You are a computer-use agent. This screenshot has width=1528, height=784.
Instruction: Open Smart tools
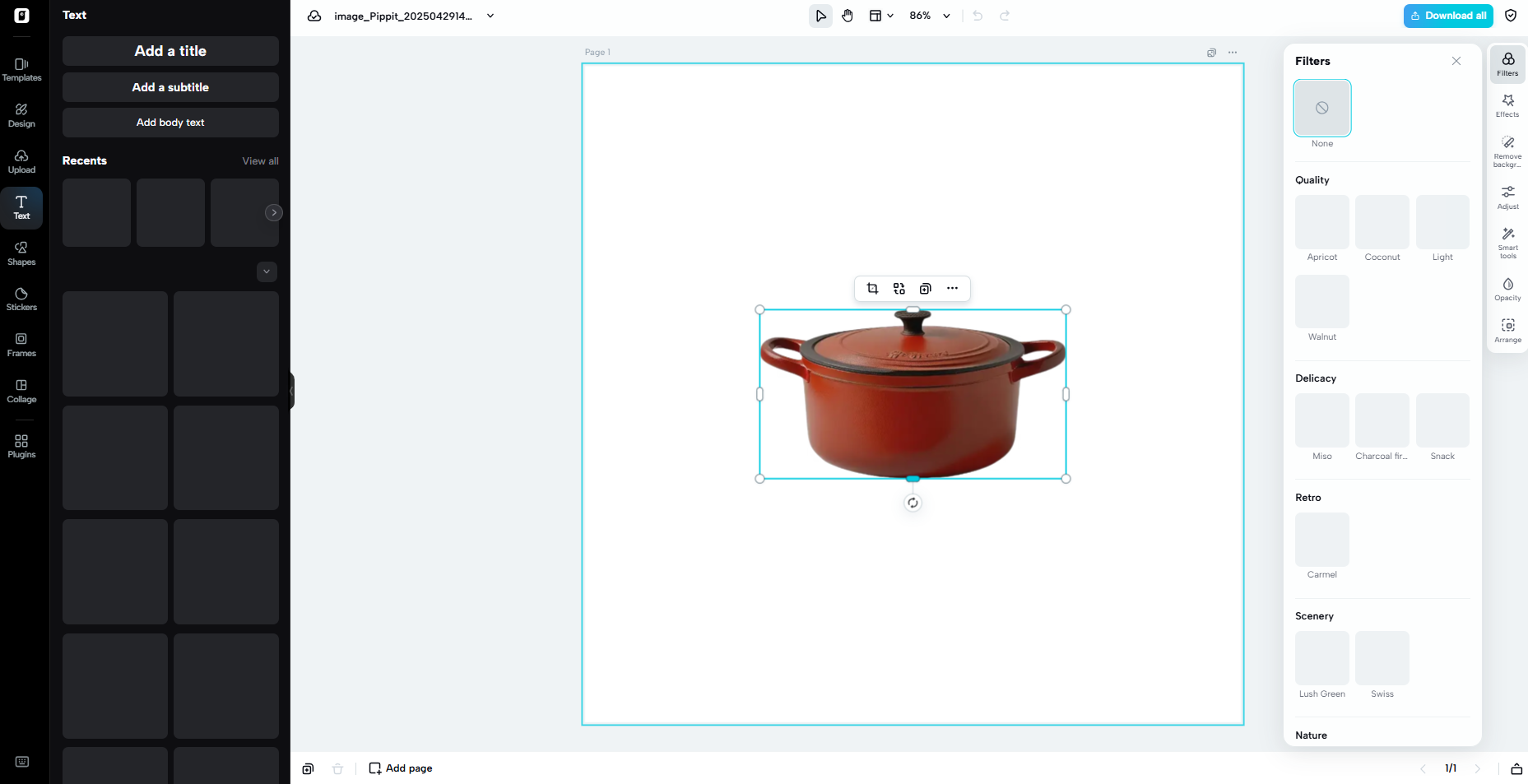1507,242
